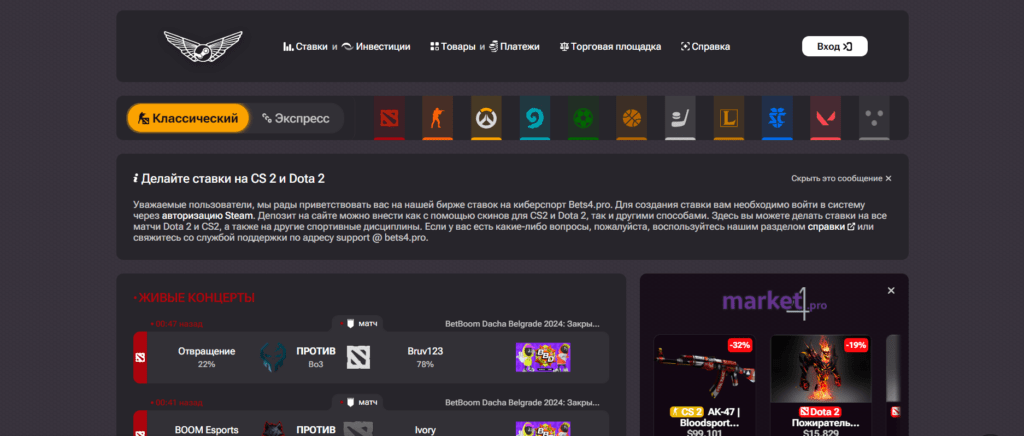Select Классический betting mode
This screenshot has height=436, width=1024.
[x=188, y=118]
